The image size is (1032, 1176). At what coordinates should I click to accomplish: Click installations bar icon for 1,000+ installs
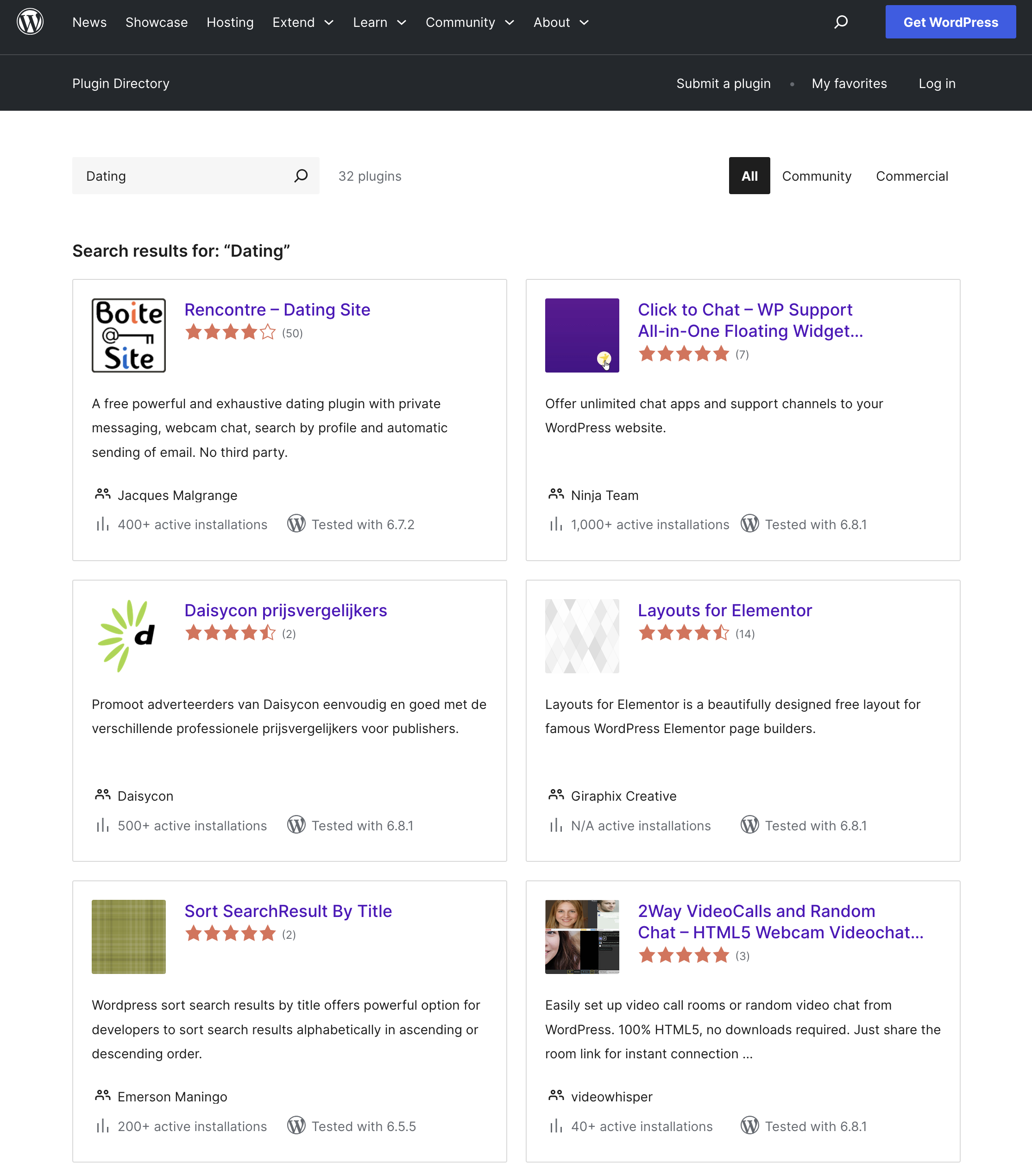(556, 524)
